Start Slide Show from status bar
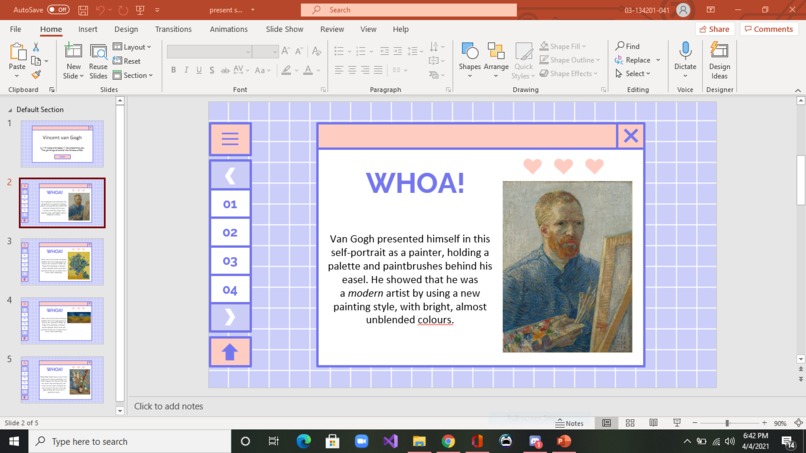 [676, 423]
